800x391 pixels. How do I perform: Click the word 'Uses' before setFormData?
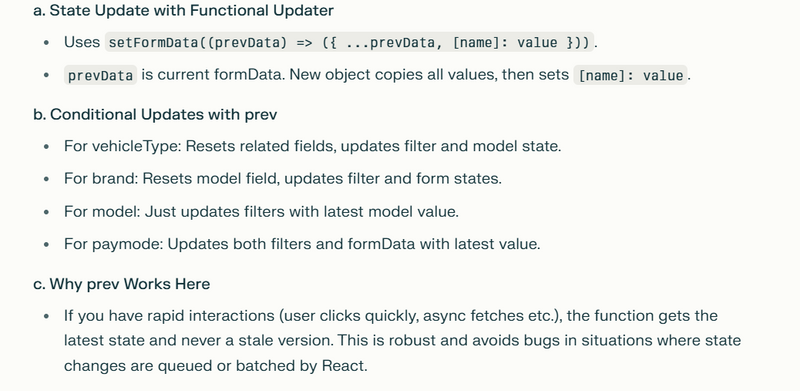tap(82, 42)
